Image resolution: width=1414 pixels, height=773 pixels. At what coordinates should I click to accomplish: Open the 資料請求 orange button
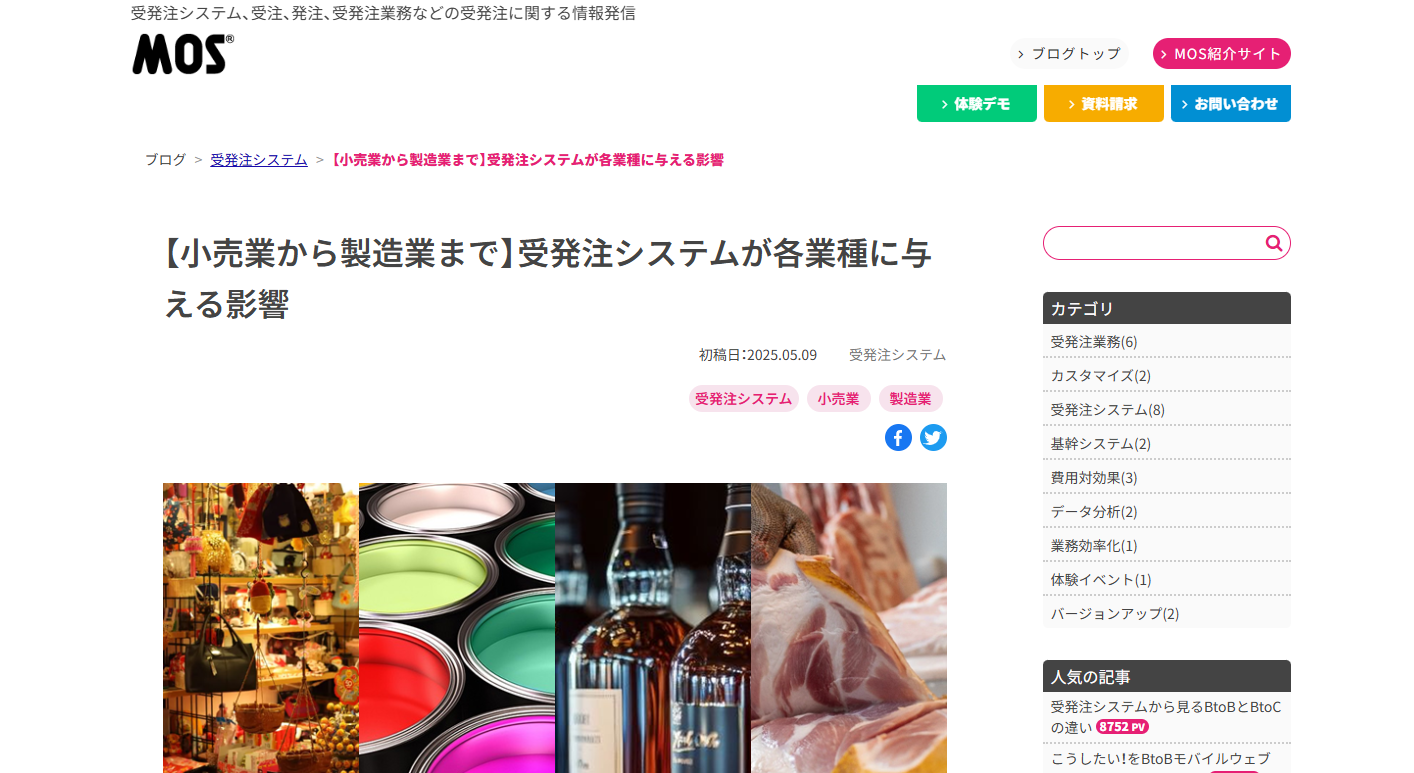[x=1104, y=104]
